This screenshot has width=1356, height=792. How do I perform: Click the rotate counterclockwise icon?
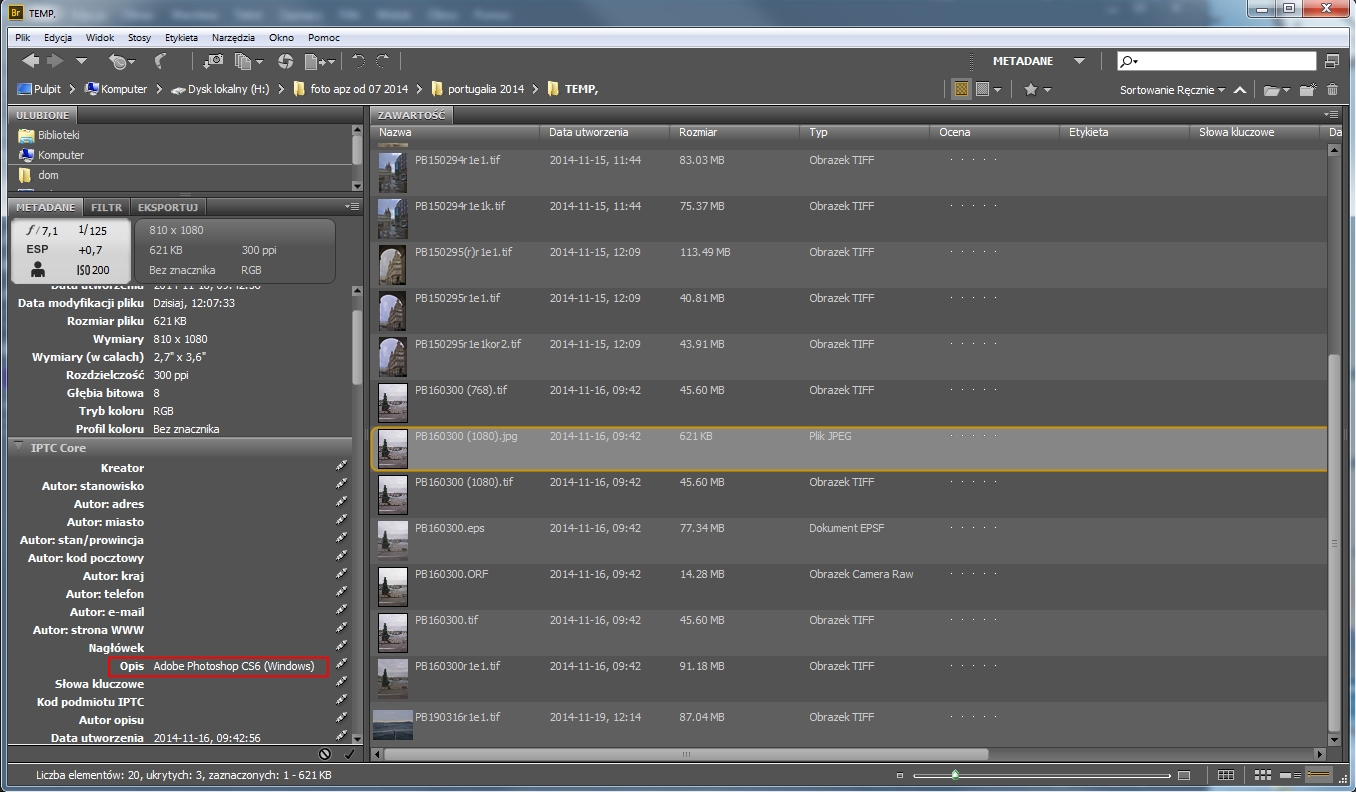click(358, 62)
